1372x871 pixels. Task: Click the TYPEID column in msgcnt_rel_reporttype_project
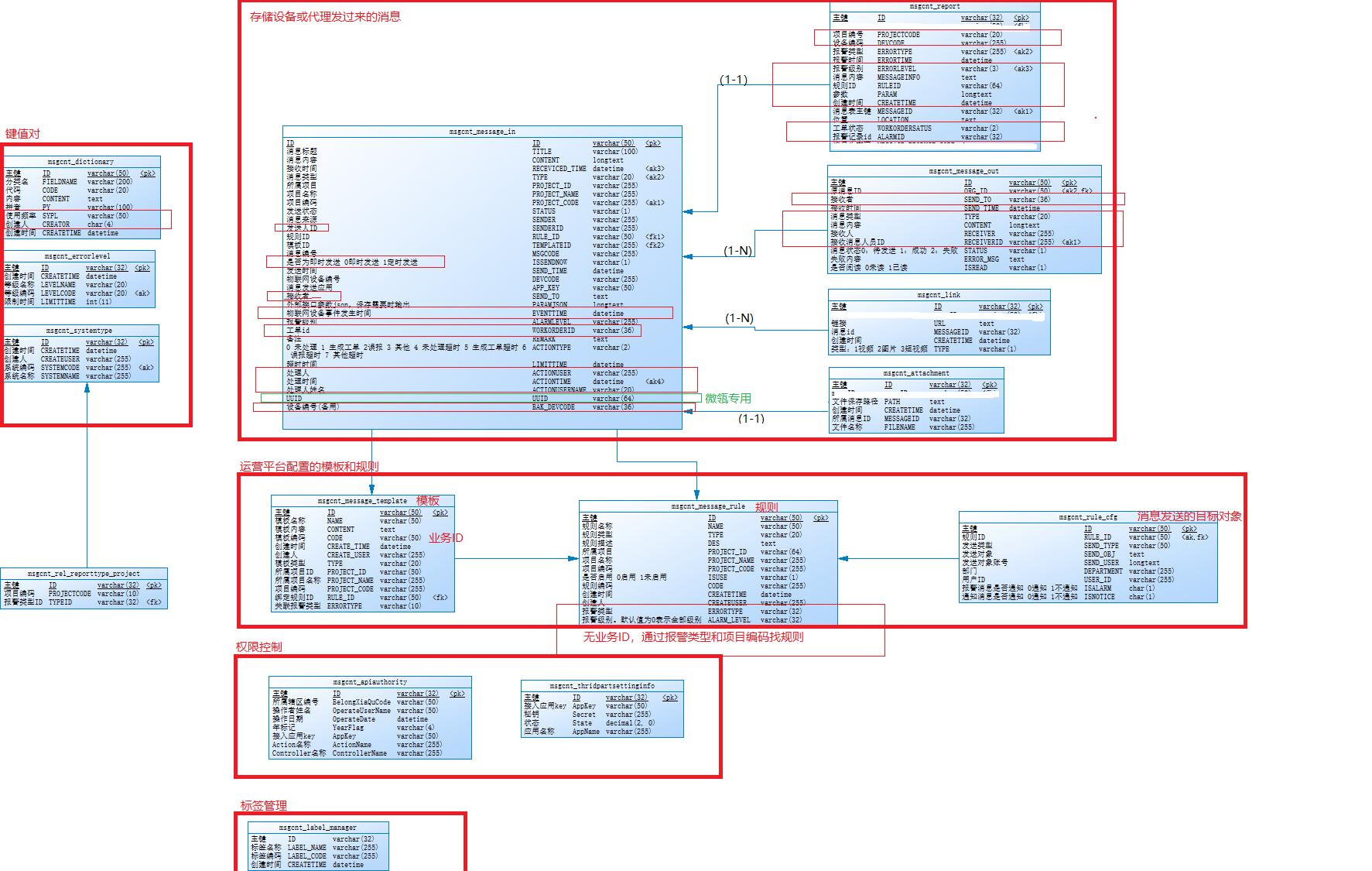click(60, 602)
